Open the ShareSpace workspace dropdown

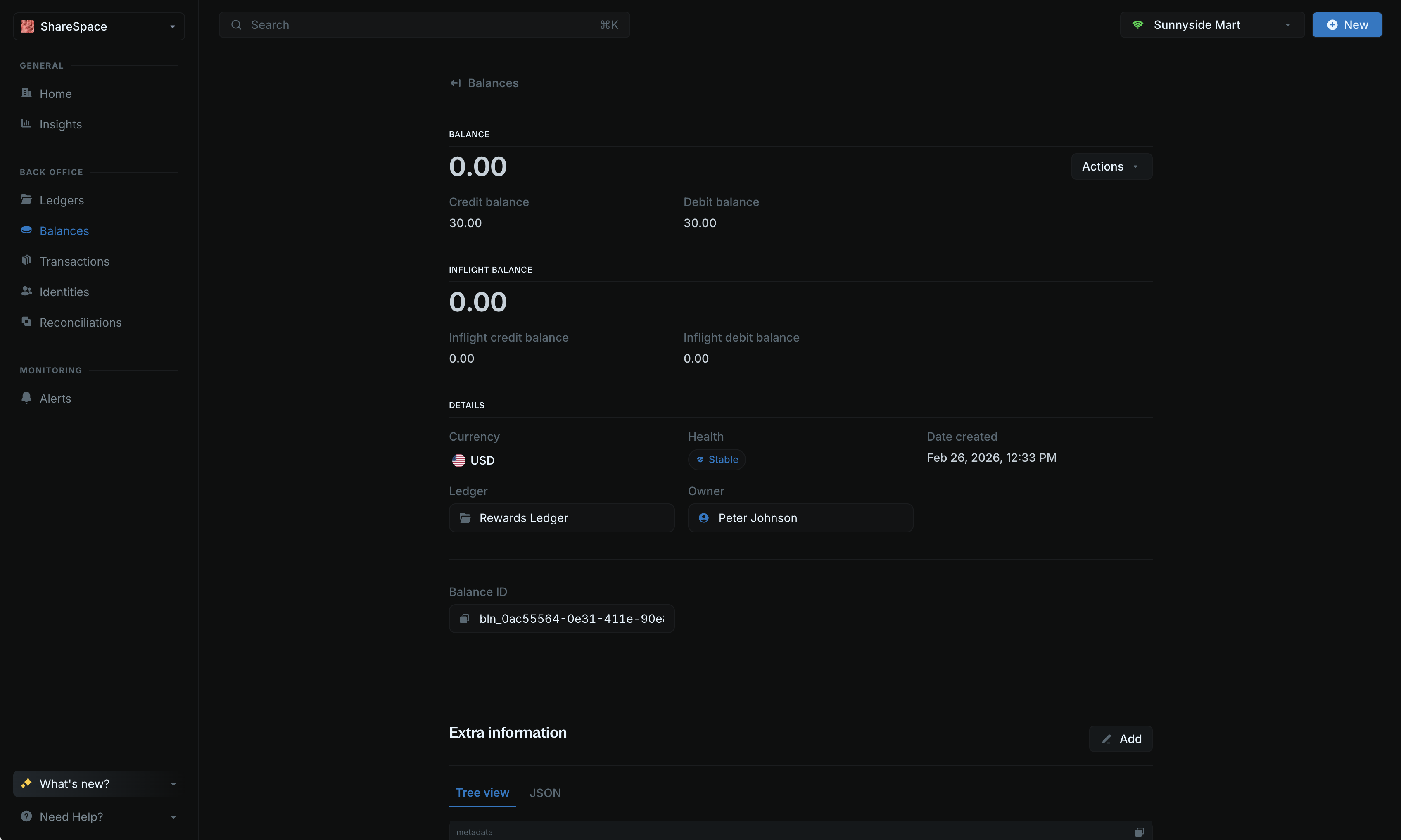[x=99, y=26]
